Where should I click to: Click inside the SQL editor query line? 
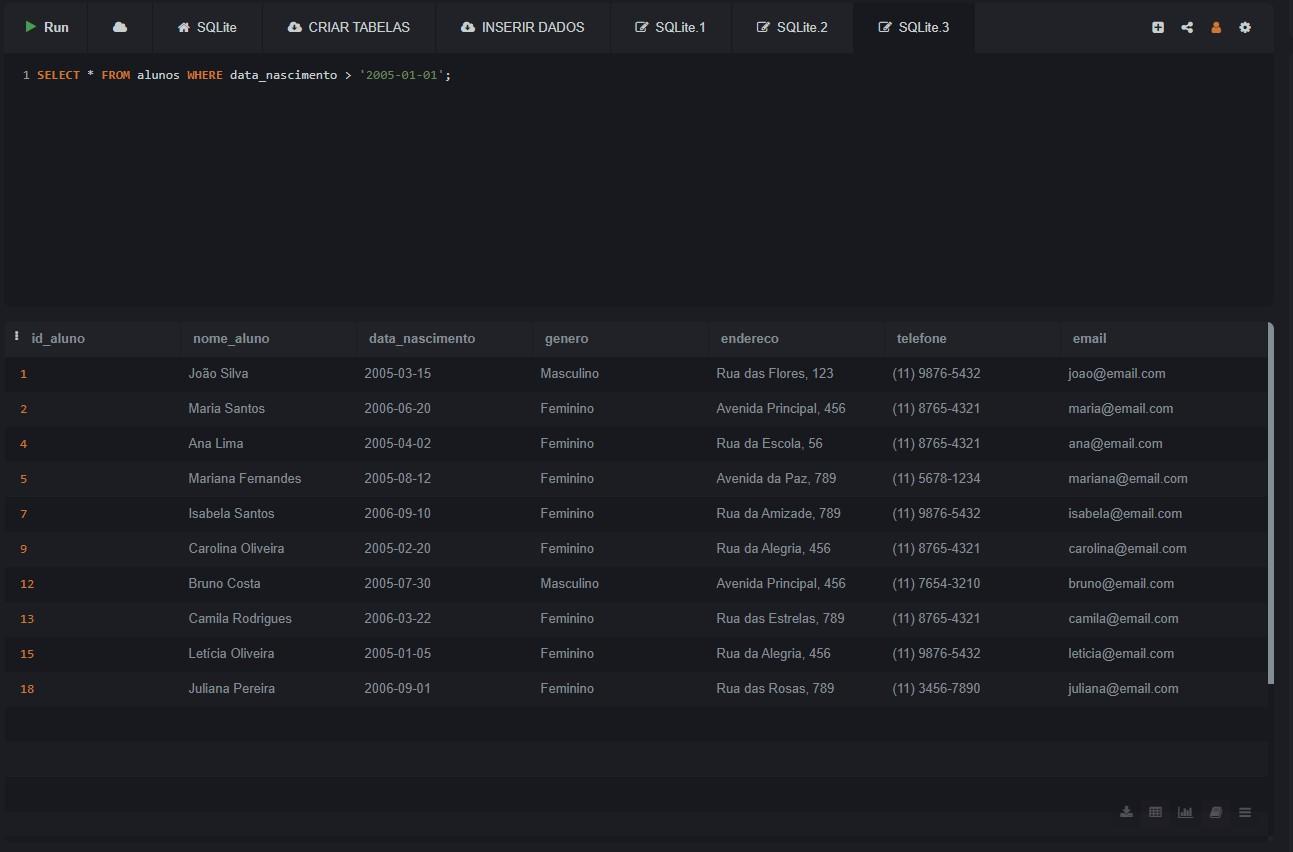pos(244,75)
